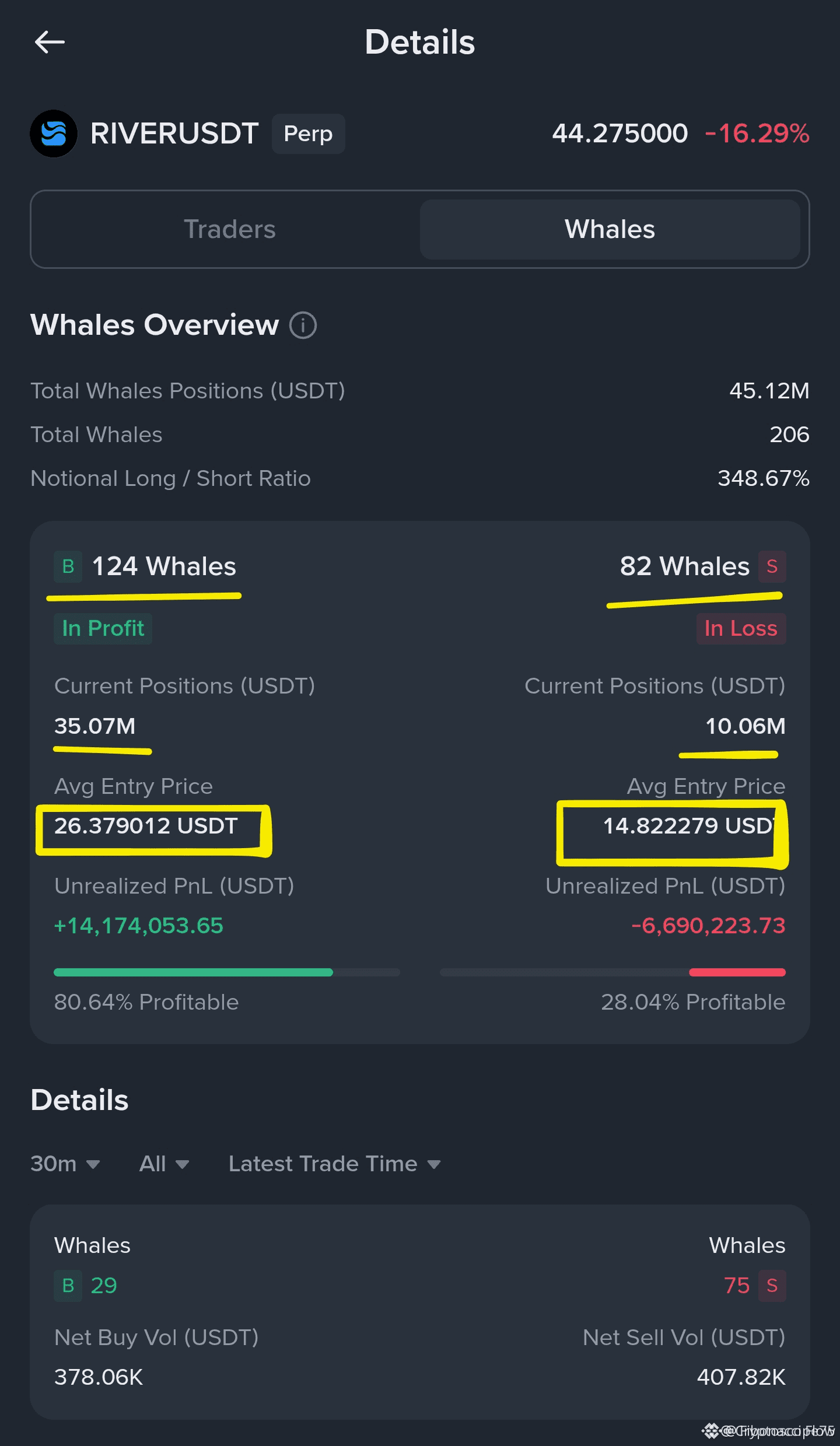Tap long positions value 35.07M
The width and height of the screenshot is (840, 1446).
(94, 726)
